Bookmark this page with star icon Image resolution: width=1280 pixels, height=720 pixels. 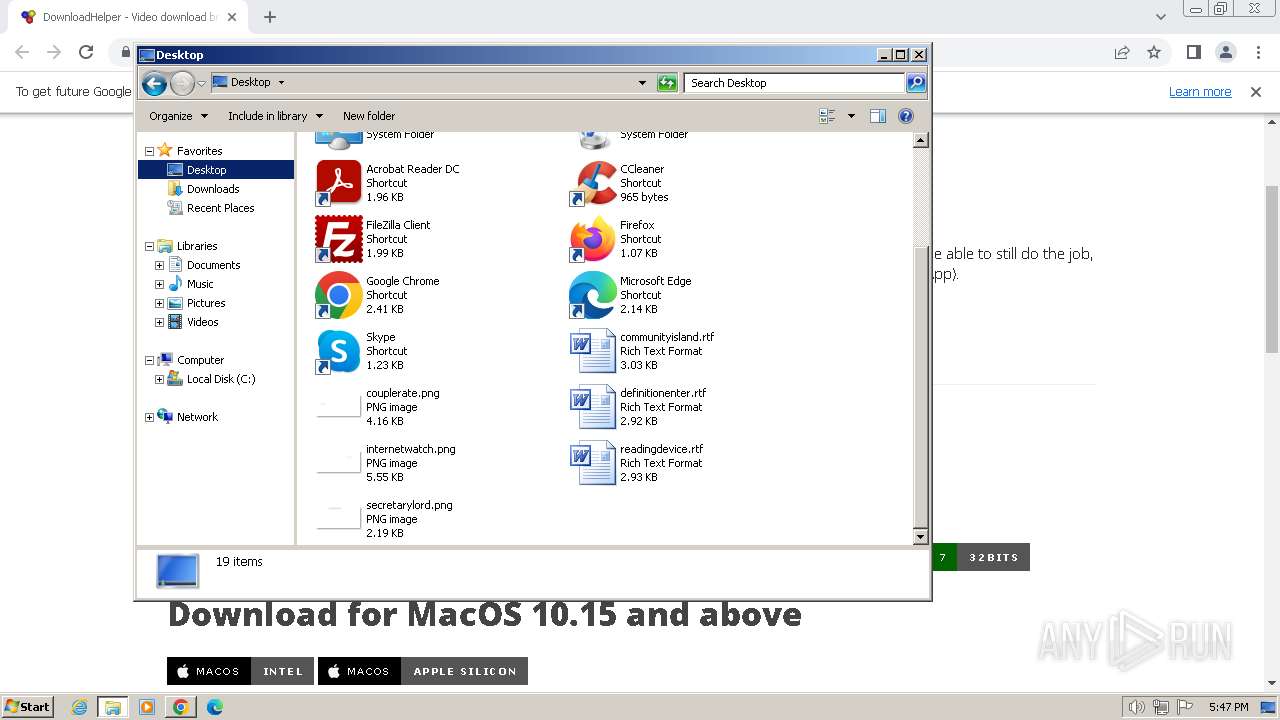(x=1154, y=52)
